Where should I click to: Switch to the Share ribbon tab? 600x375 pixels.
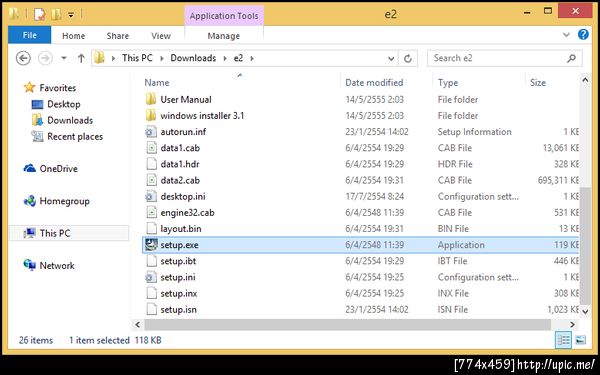(x=117, y=36)
